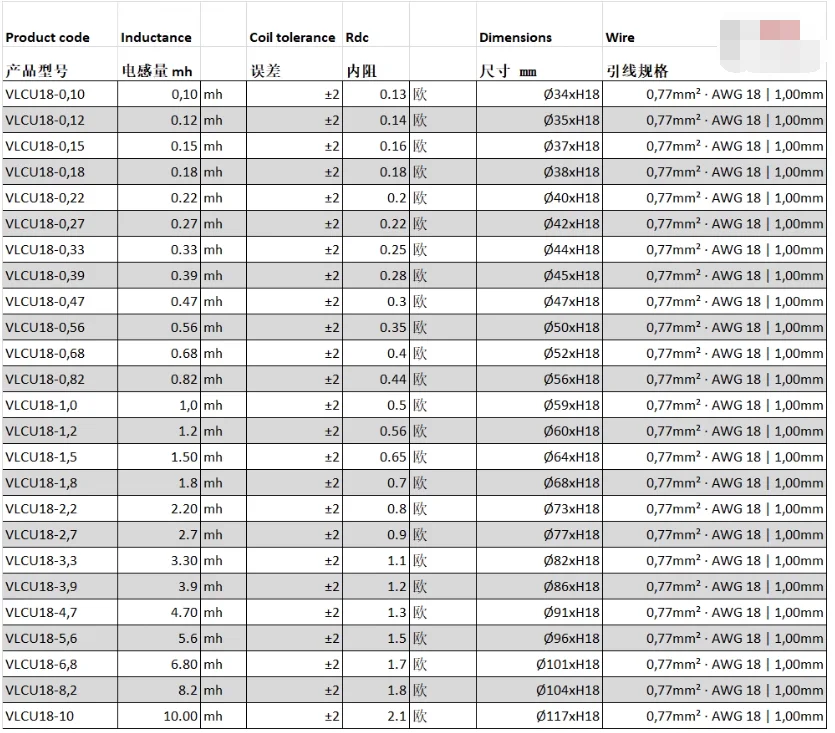Click the Rdc value 1.7
The height and width of the screenshot is (733, 835).
376,664
